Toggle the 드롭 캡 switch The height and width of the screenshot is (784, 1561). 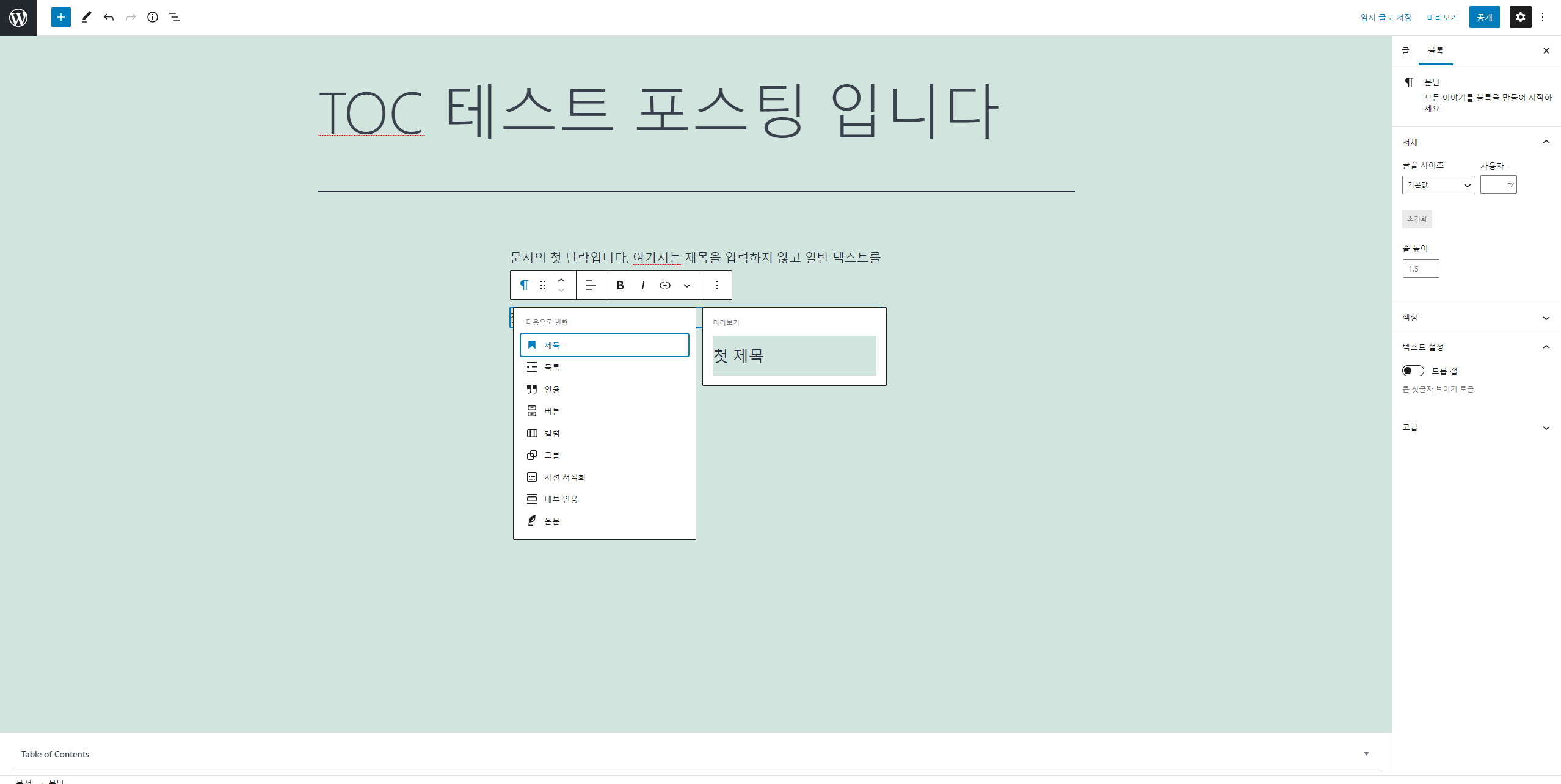pos(1413,371)
